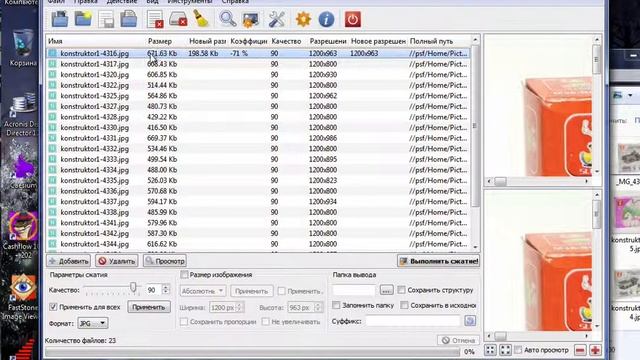The height and width of the screenshot is (360, 640).
Task: Open tools with the wrench-and-screwdriver icon
Action: coord(276,19)
